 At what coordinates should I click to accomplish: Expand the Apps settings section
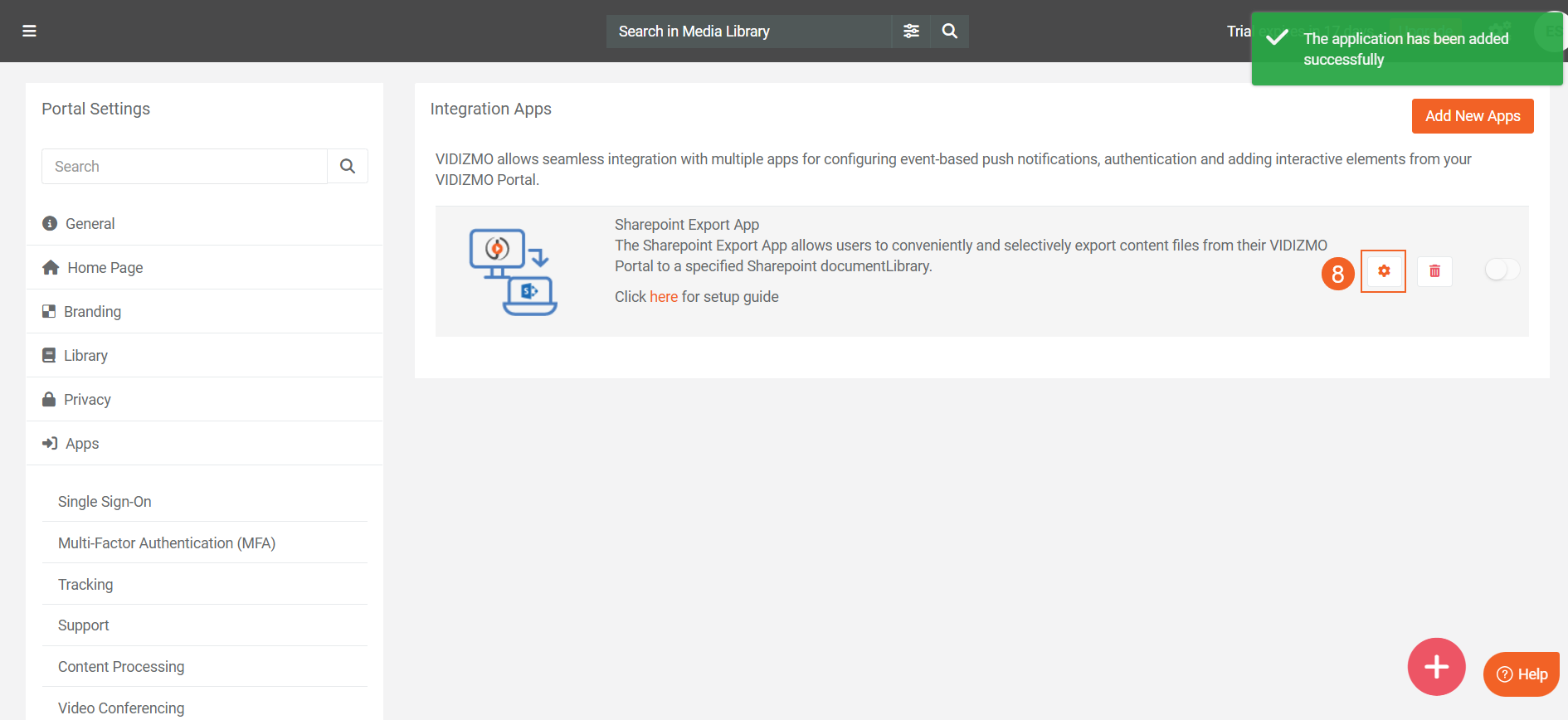pyautogui.click(x=82, y=444)
